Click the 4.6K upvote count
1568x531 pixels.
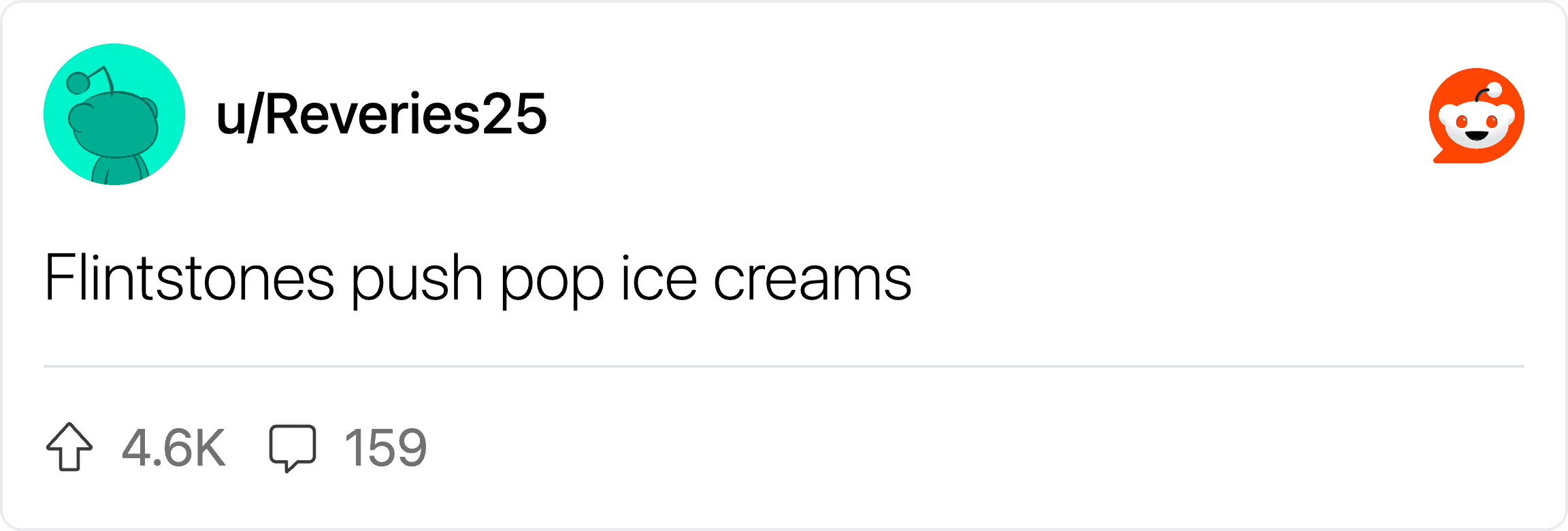[174, 448]
